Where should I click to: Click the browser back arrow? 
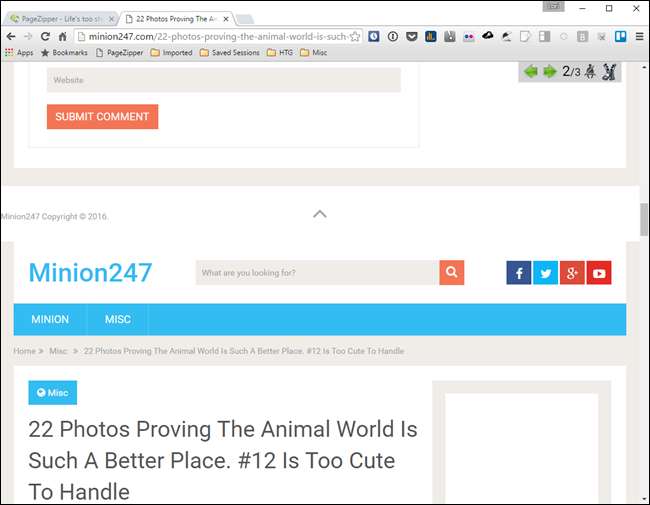tap(11, 36)
